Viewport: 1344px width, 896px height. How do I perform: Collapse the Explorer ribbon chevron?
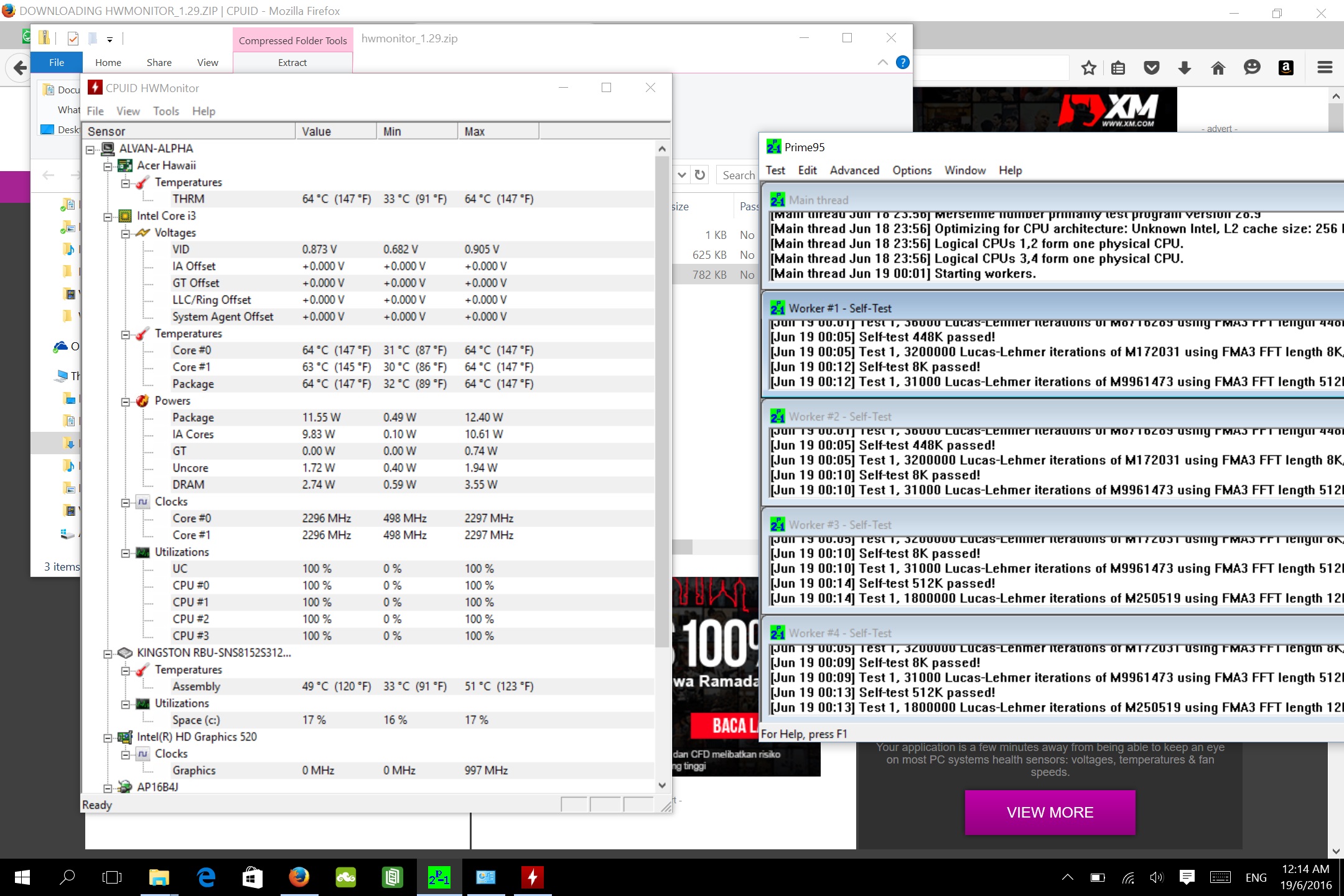pos(882,62)
